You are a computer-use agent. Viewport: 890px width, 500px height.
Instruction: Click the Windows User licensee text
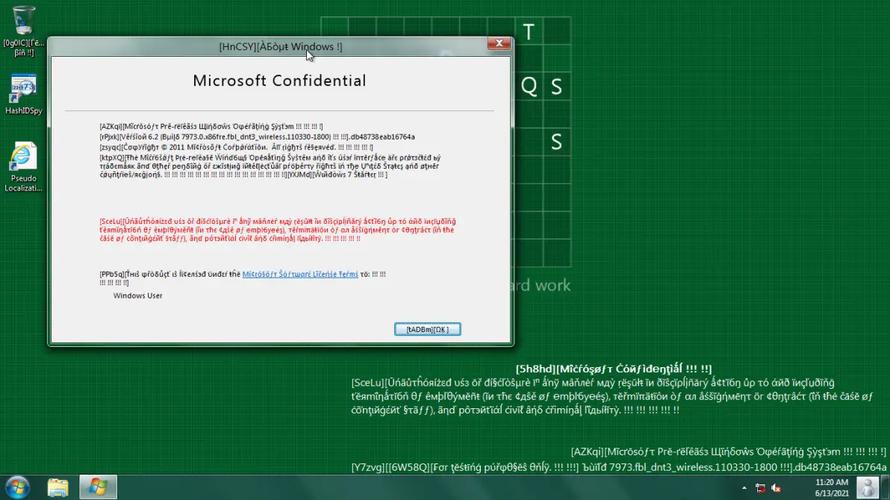click(138, 296)
